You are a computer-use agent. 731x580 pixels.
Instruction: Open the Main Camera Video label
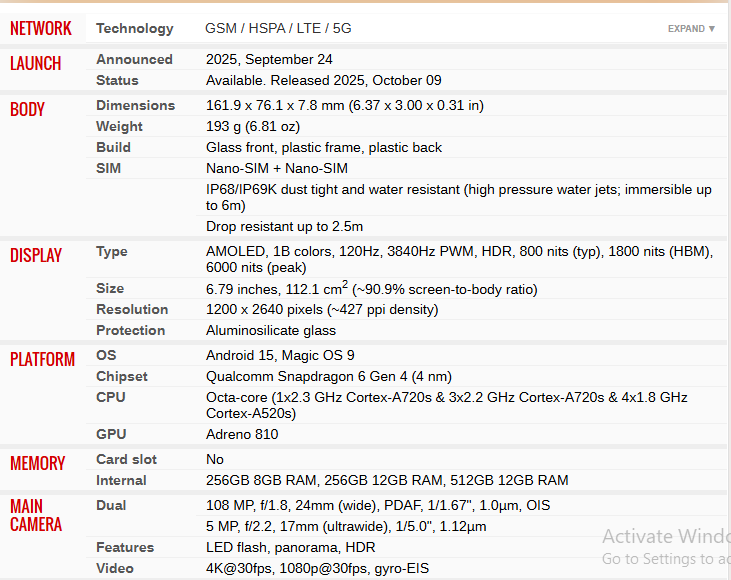click(115, 568)
